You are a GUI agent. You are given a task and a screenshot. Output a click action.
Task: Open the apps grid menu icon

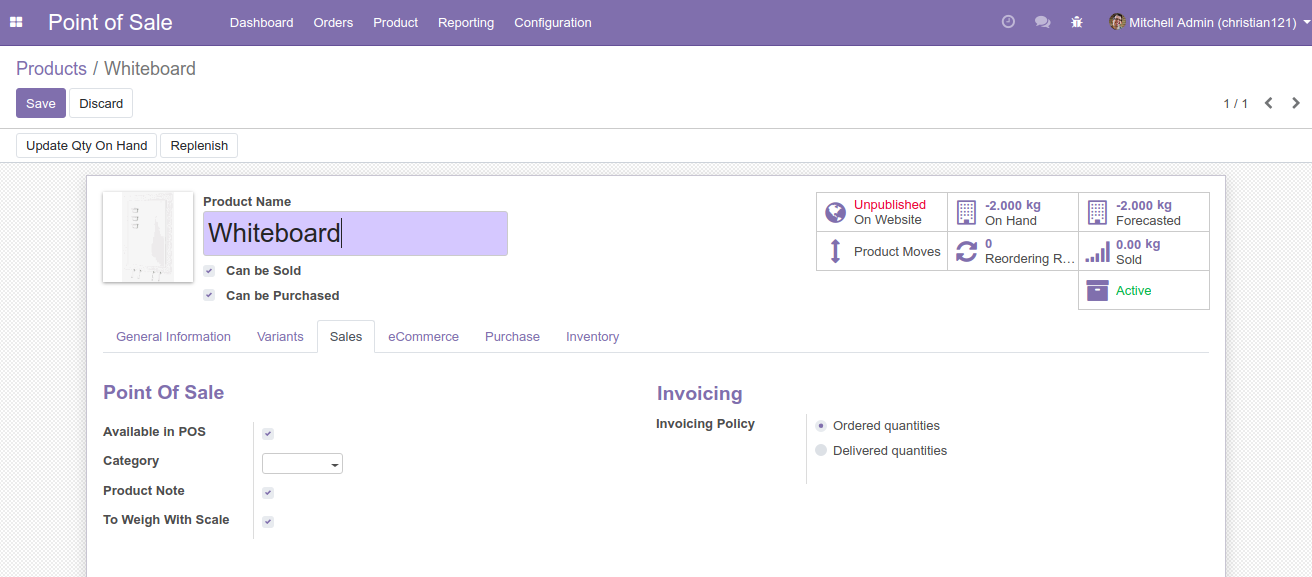(16, 22)
